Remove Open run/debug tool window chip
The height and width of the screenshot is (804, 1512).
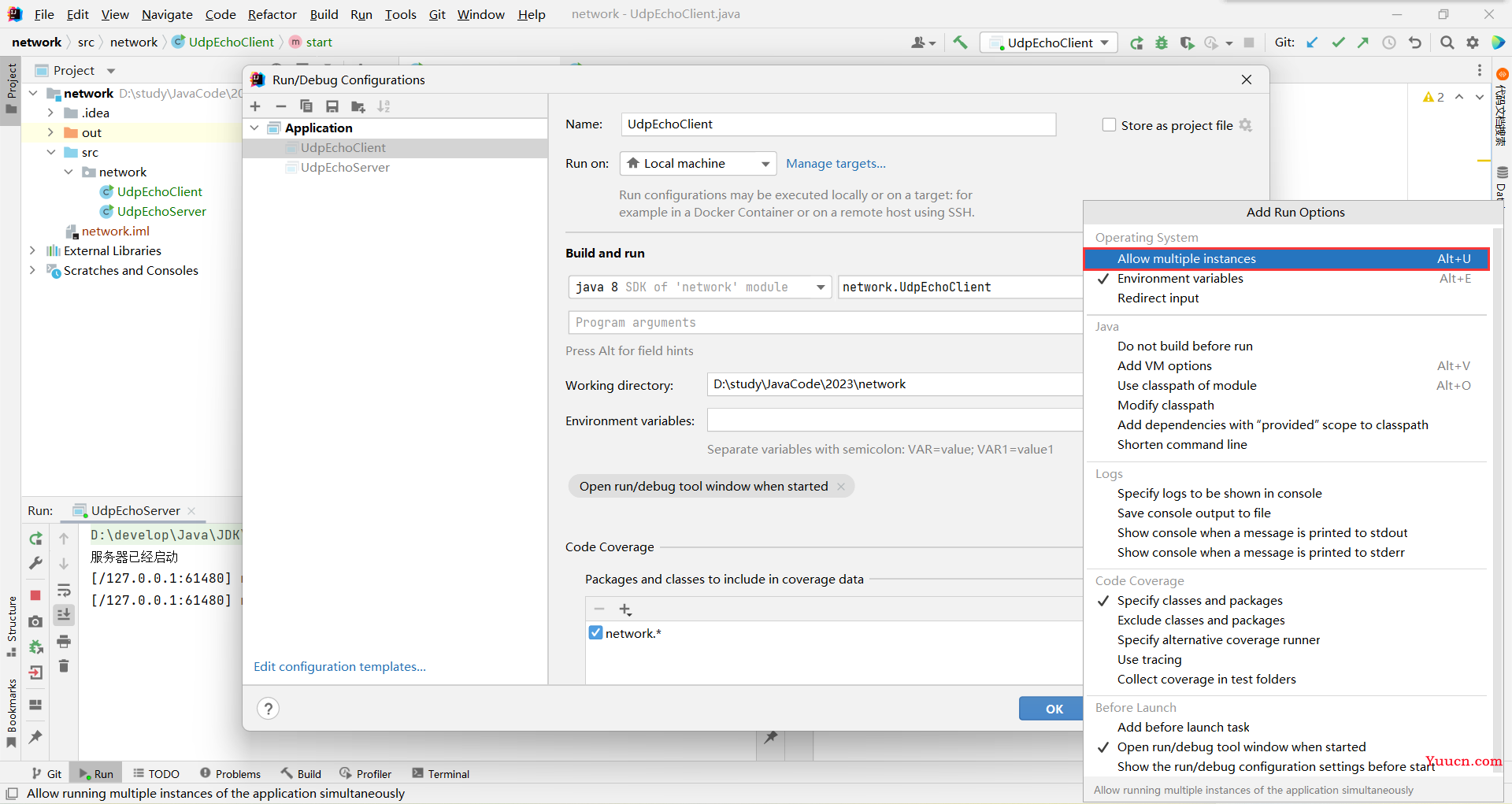click(x=841, y=487)
